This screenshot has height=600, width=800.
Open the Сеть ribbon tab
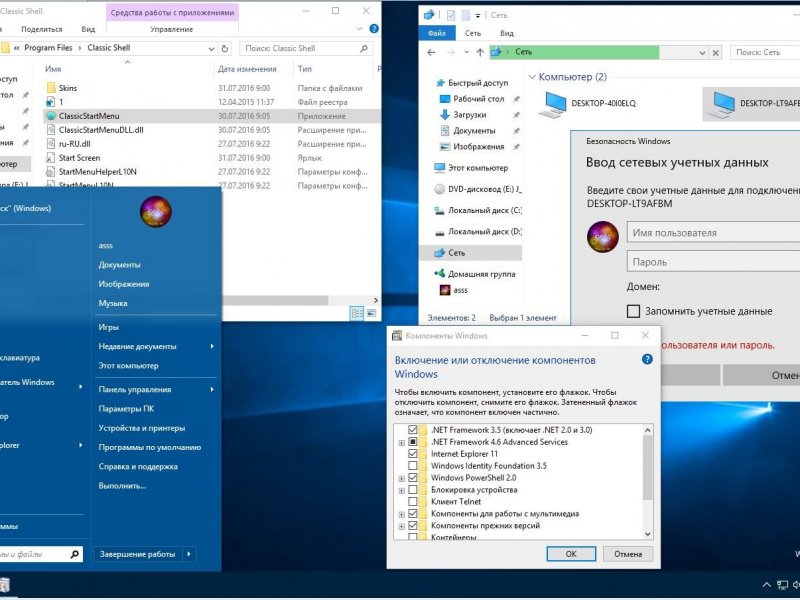coord(473,33)
